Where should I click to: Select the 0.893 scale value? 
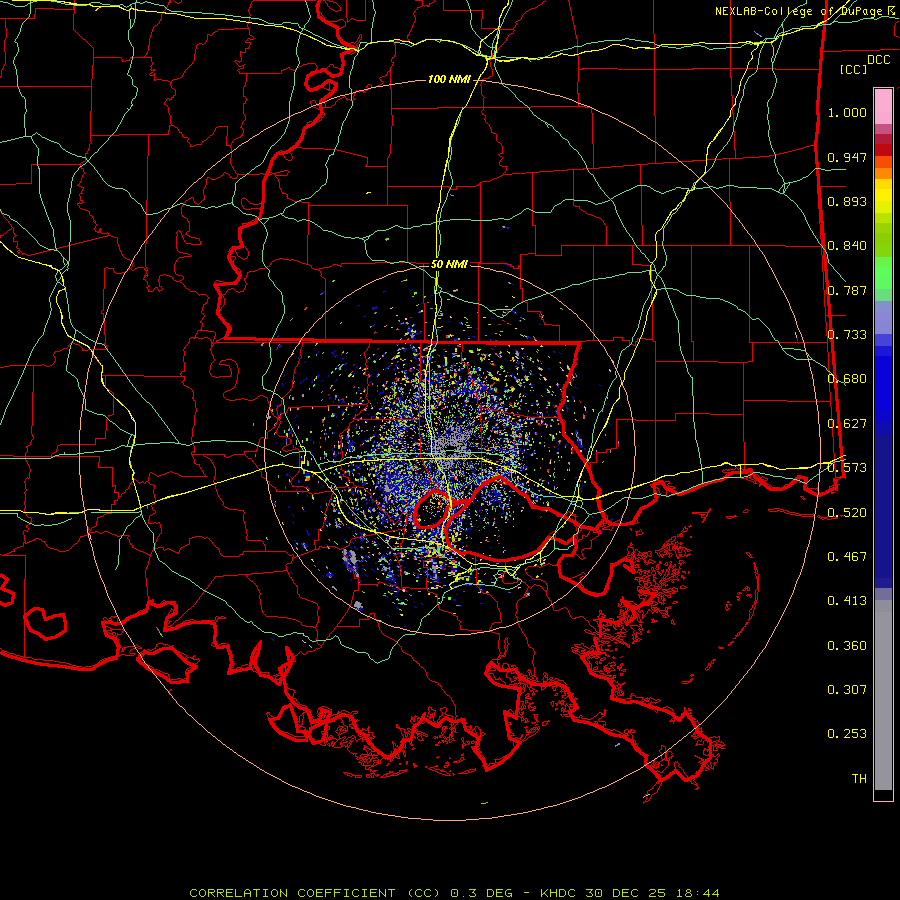(847, 201)
